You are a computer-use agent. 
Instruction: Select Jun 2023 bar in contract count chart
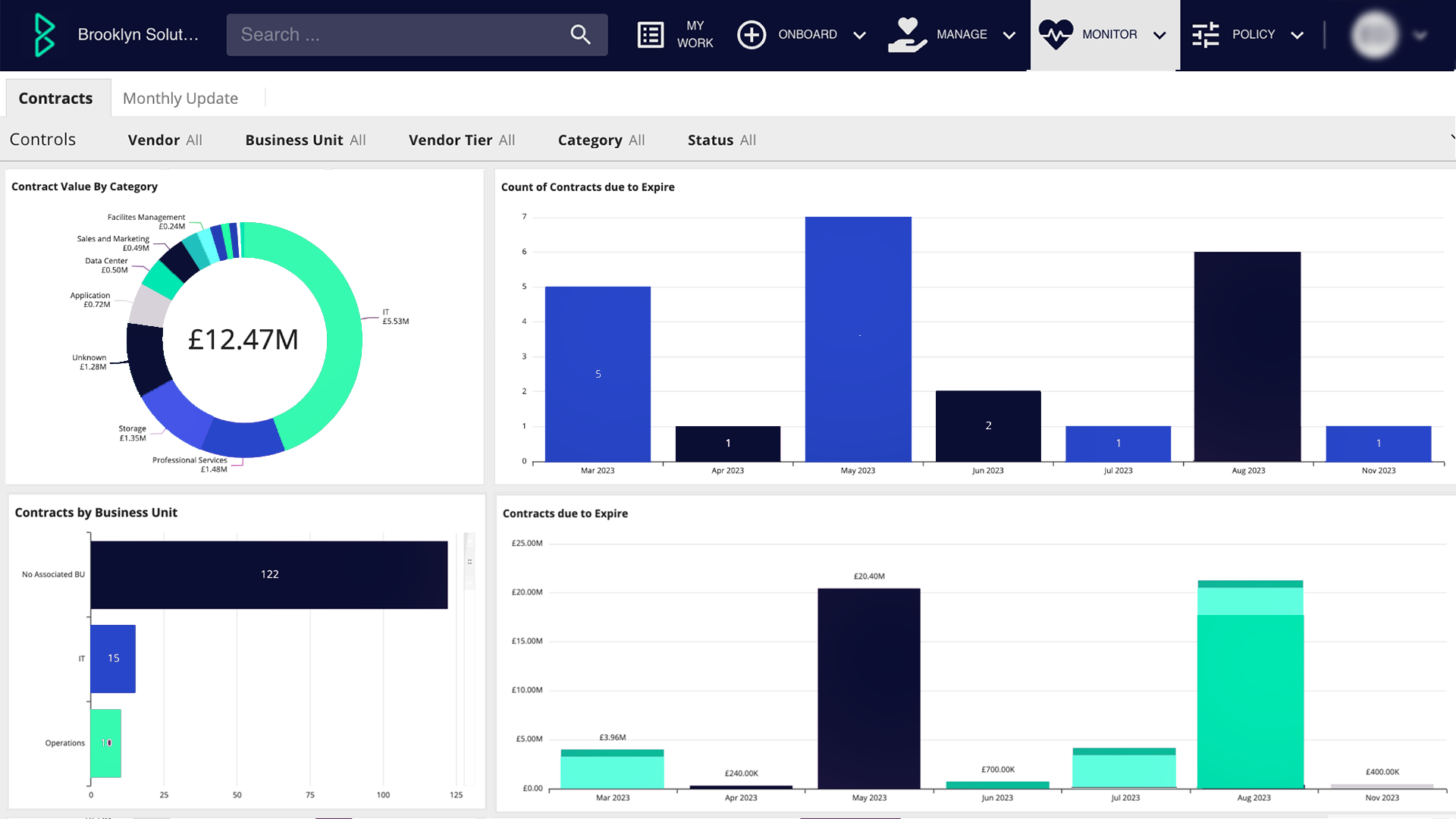point(988,426)
